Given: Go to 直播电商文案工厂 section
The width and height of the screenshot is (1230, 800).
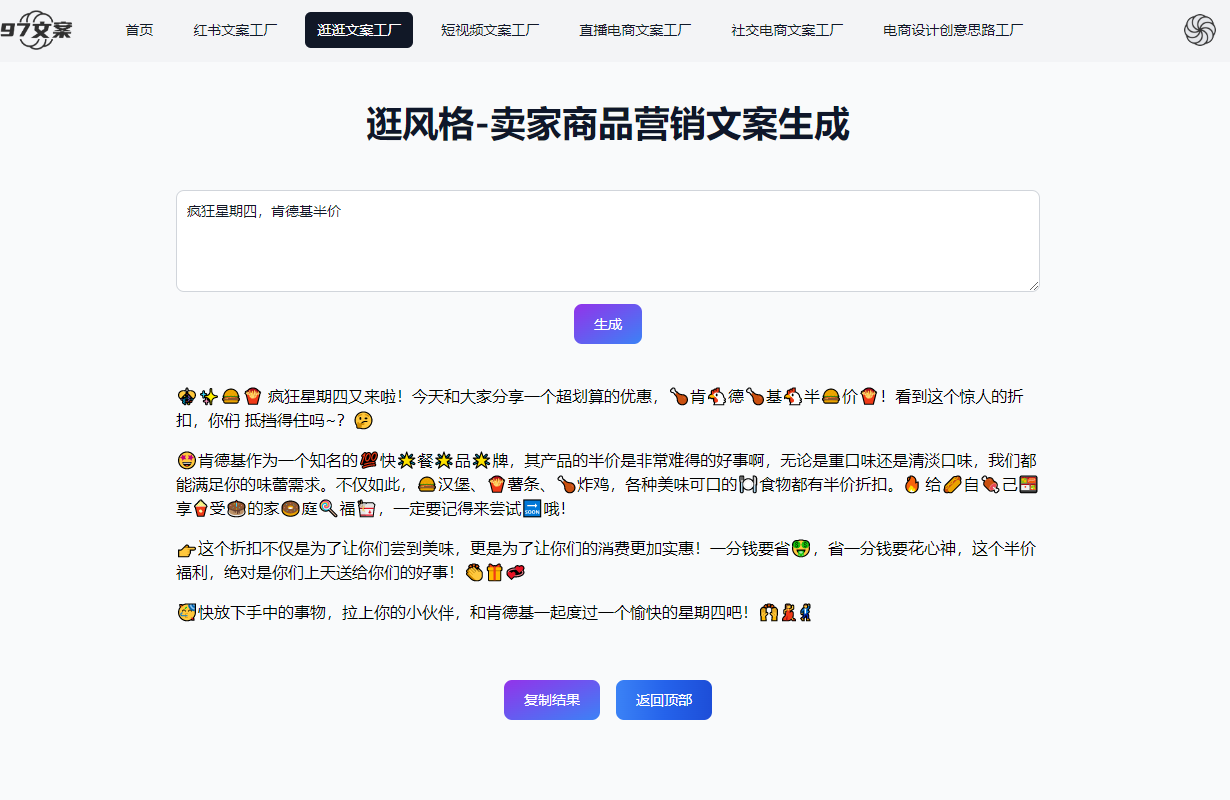Looking at the screenshot, I should 633,30.
